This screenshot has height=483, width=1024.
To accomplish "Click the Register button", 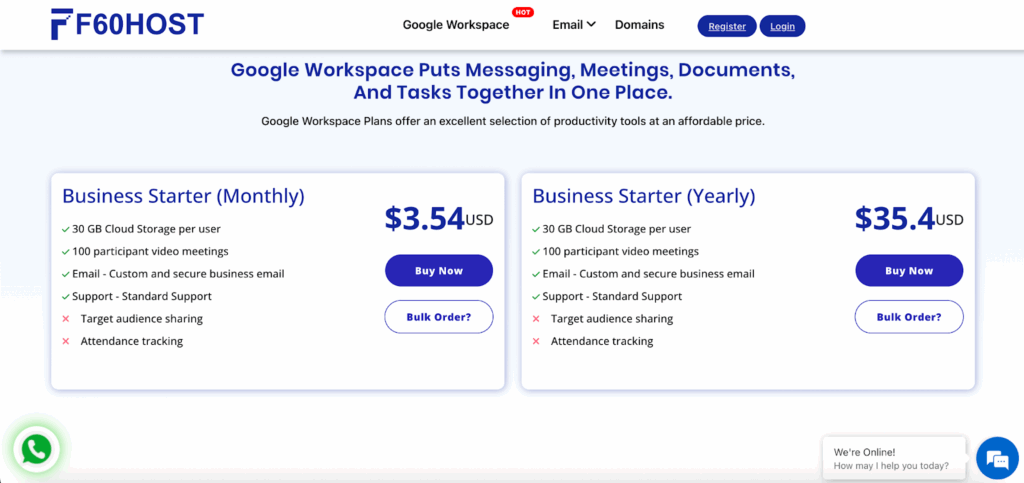I will click(727, 26).
